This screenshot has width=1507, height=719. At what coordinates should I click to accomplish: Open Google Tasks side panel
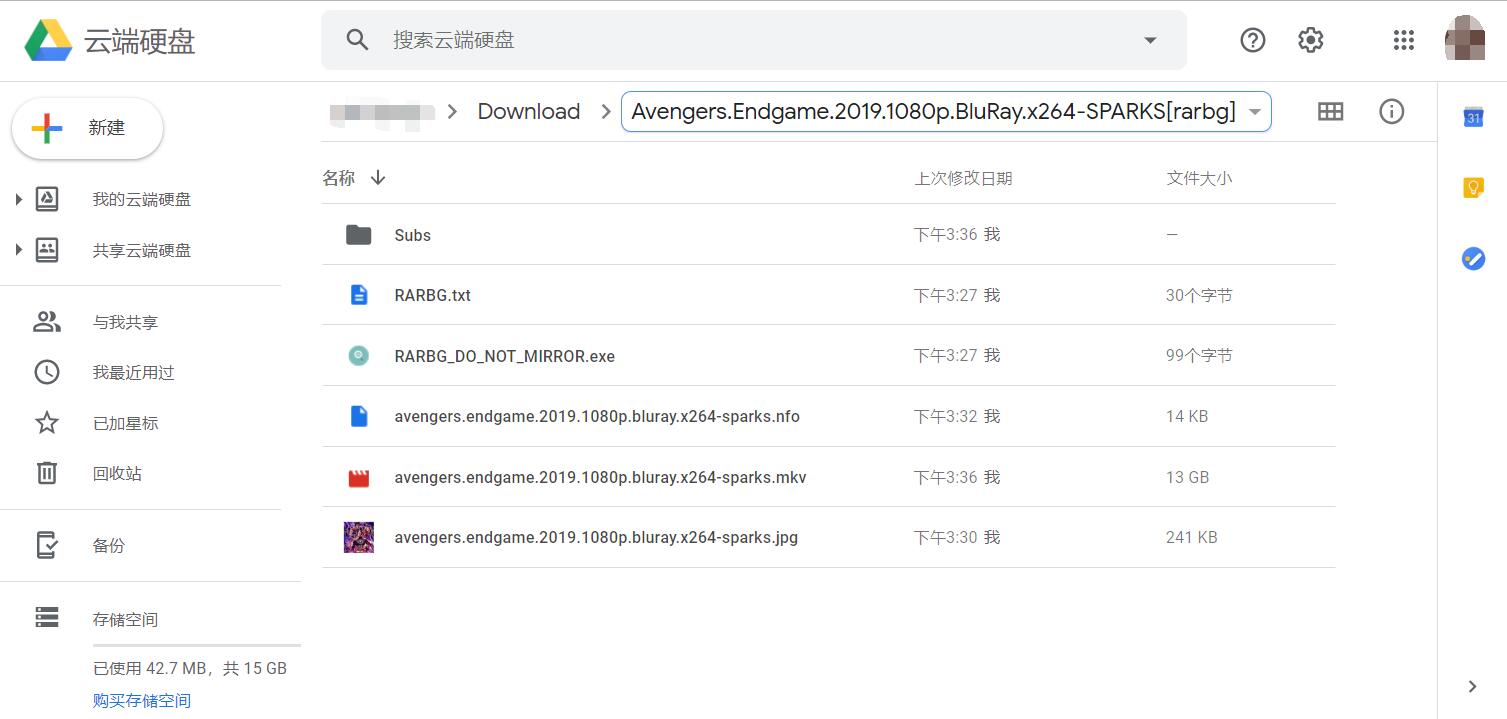tap(1473, 259)
